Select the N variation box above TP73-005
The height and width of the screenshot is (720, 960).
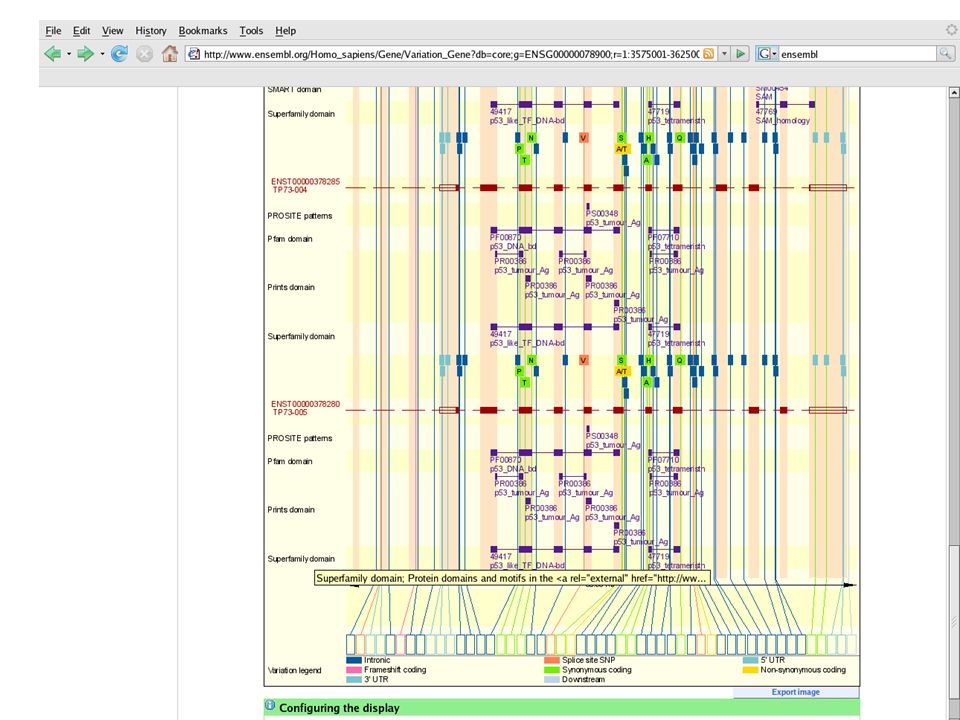(x=531, y=360)
